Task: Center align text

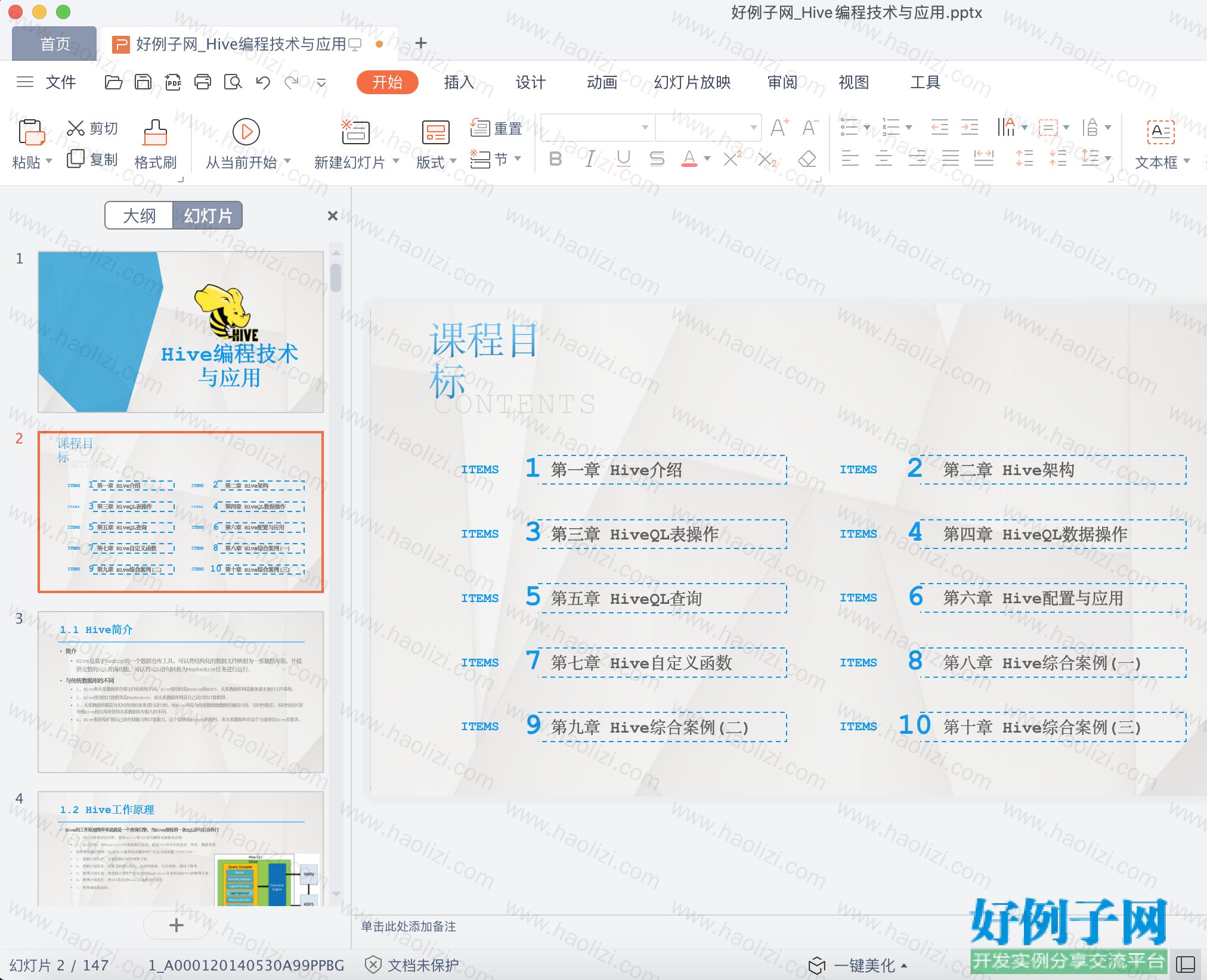Action: click(x=884, y=159)
